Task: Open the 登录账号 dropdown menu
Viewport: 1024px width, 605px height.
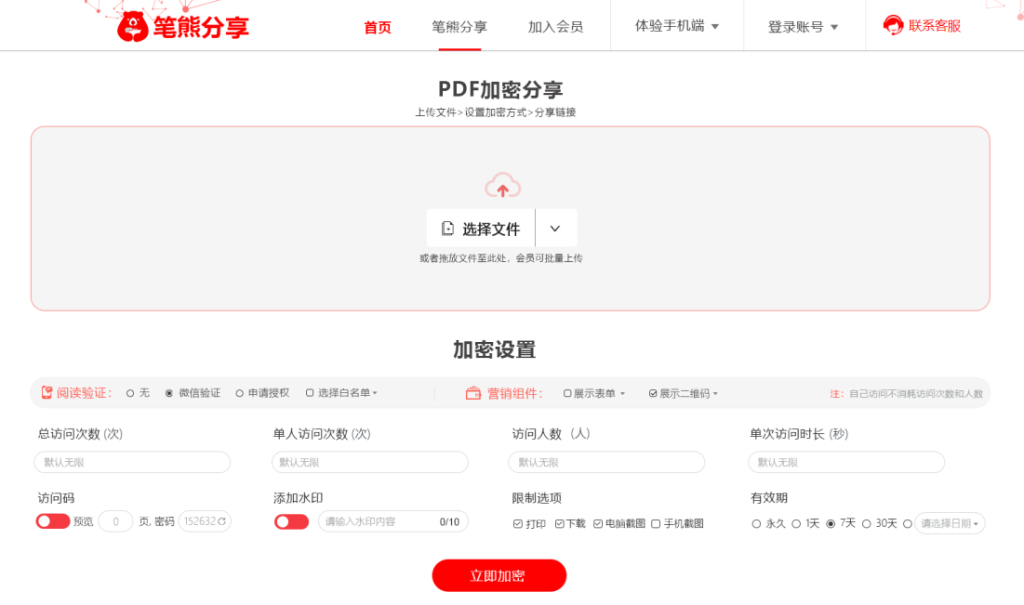Action: click(803, 27)
